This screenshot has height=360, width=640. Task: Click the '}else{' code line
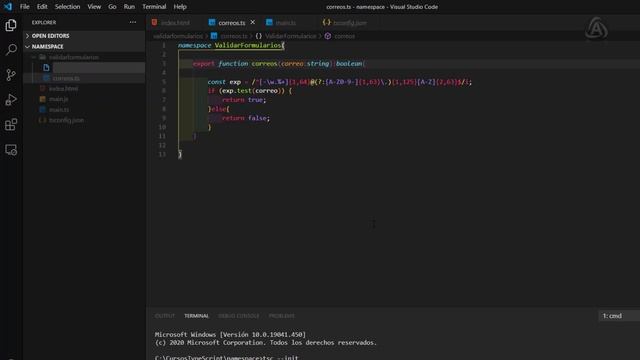pyautogui.click(x=218, y=109)
